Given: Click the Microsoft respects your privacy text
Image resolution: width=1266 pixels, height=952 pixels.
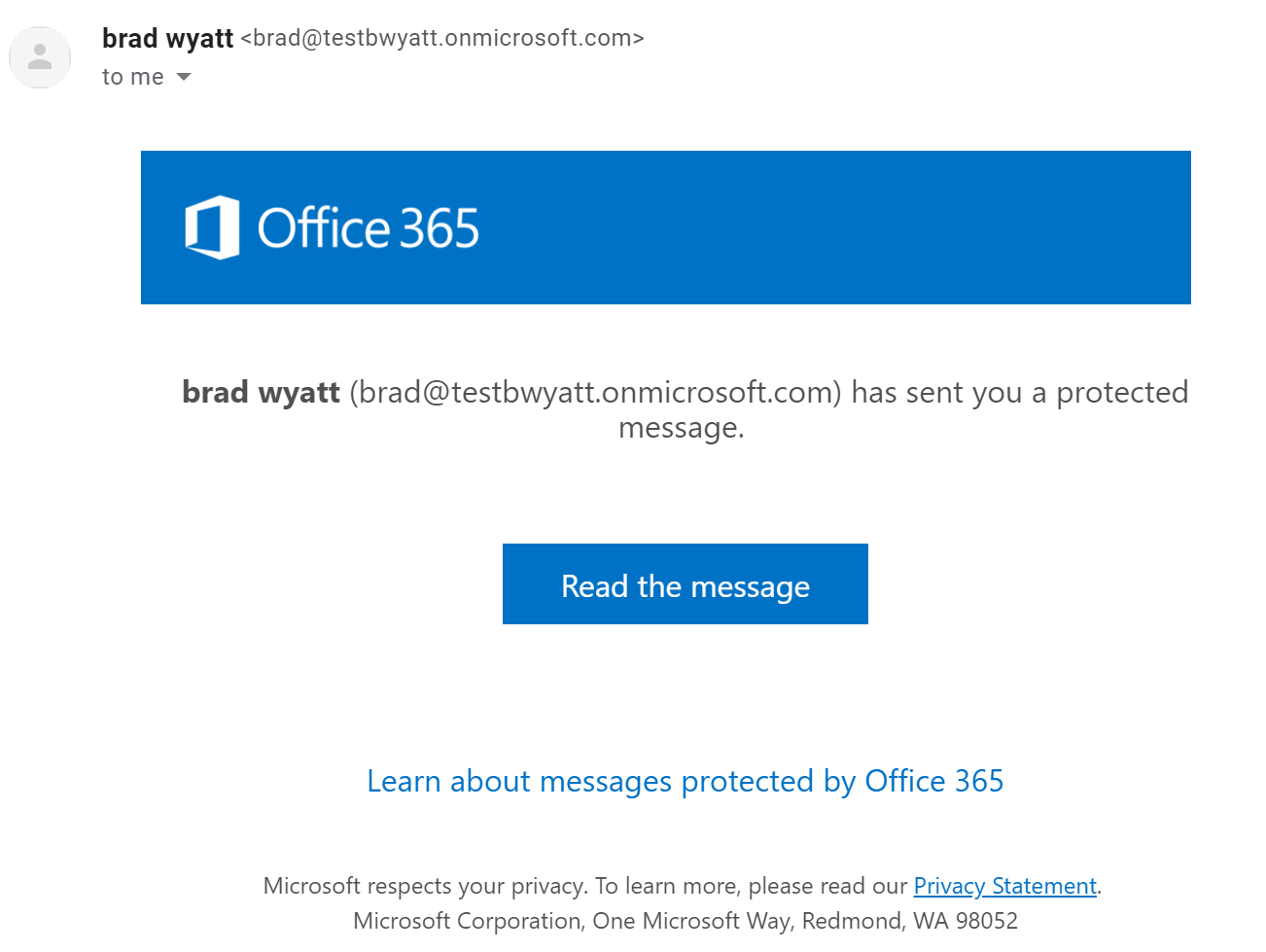Looking at the screenshot, I should [x=425, y=886].
